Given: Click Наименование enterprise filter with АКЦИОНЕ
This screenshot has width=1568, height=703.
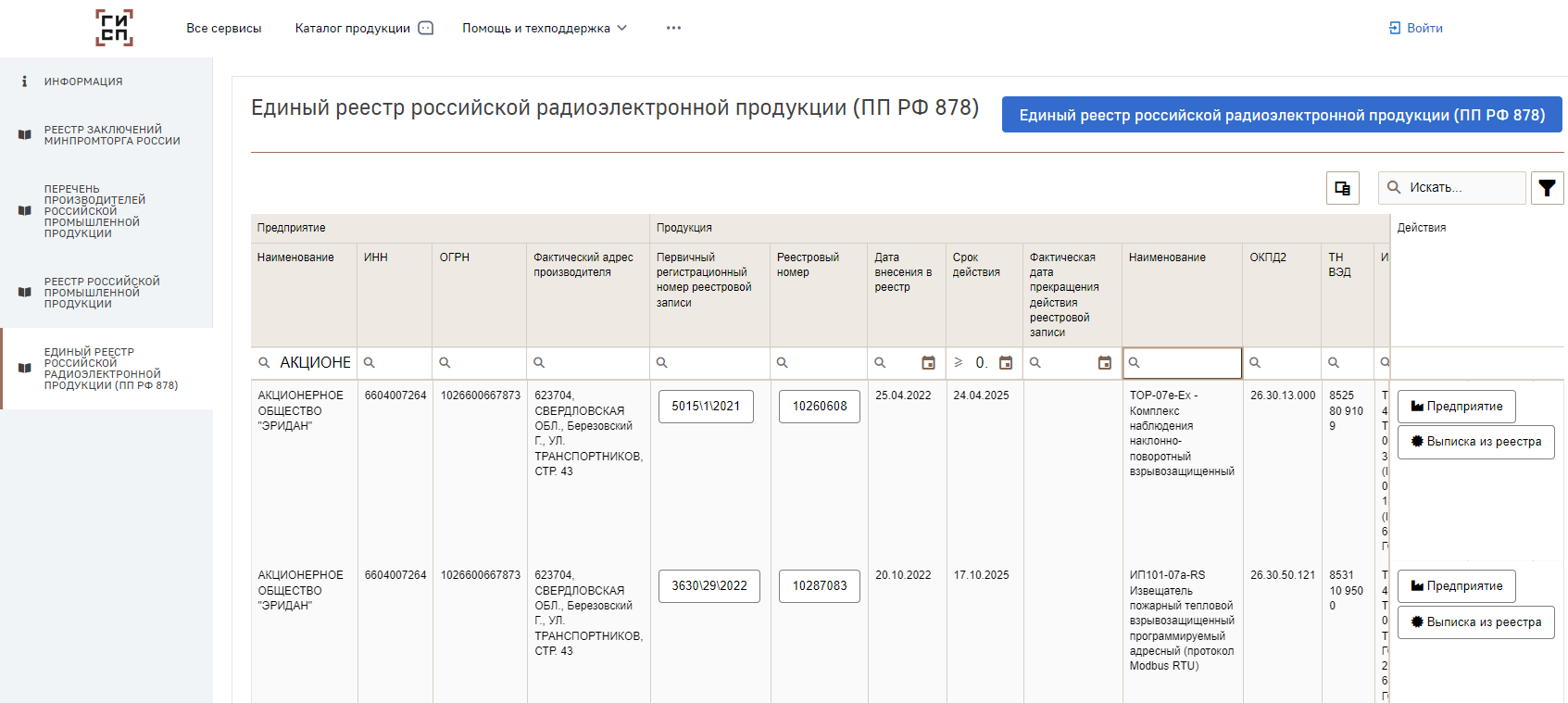Looking at the screenshot, I should pos(304,363).
